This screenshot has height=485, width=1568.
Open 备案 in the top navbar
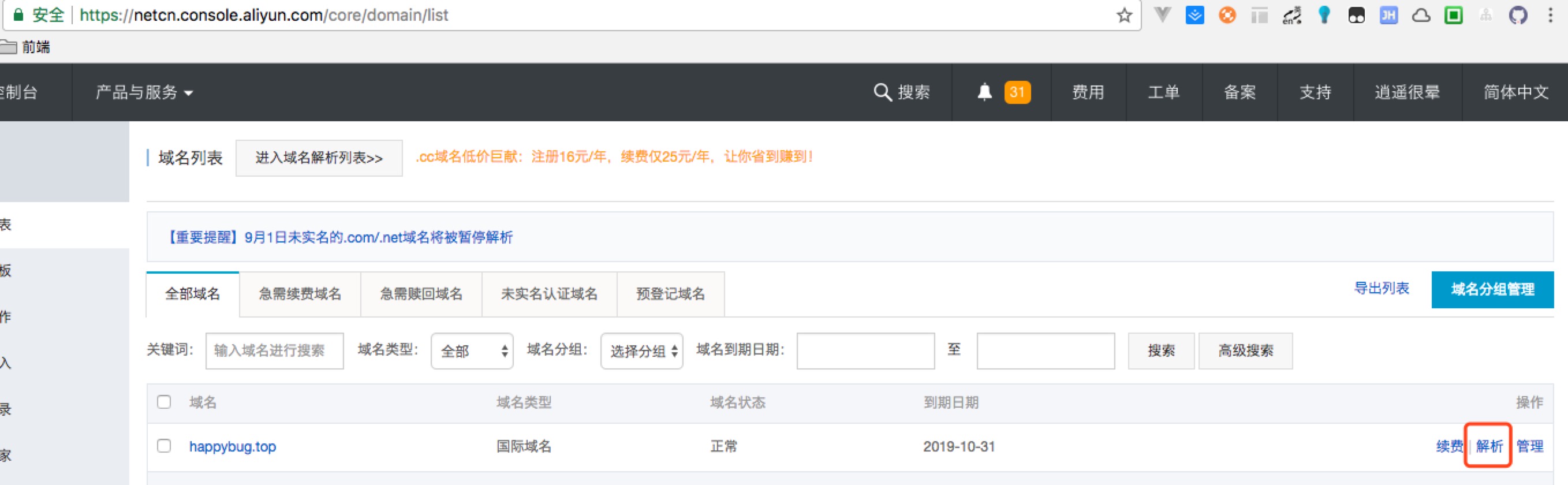click(x=1240, y=92)
